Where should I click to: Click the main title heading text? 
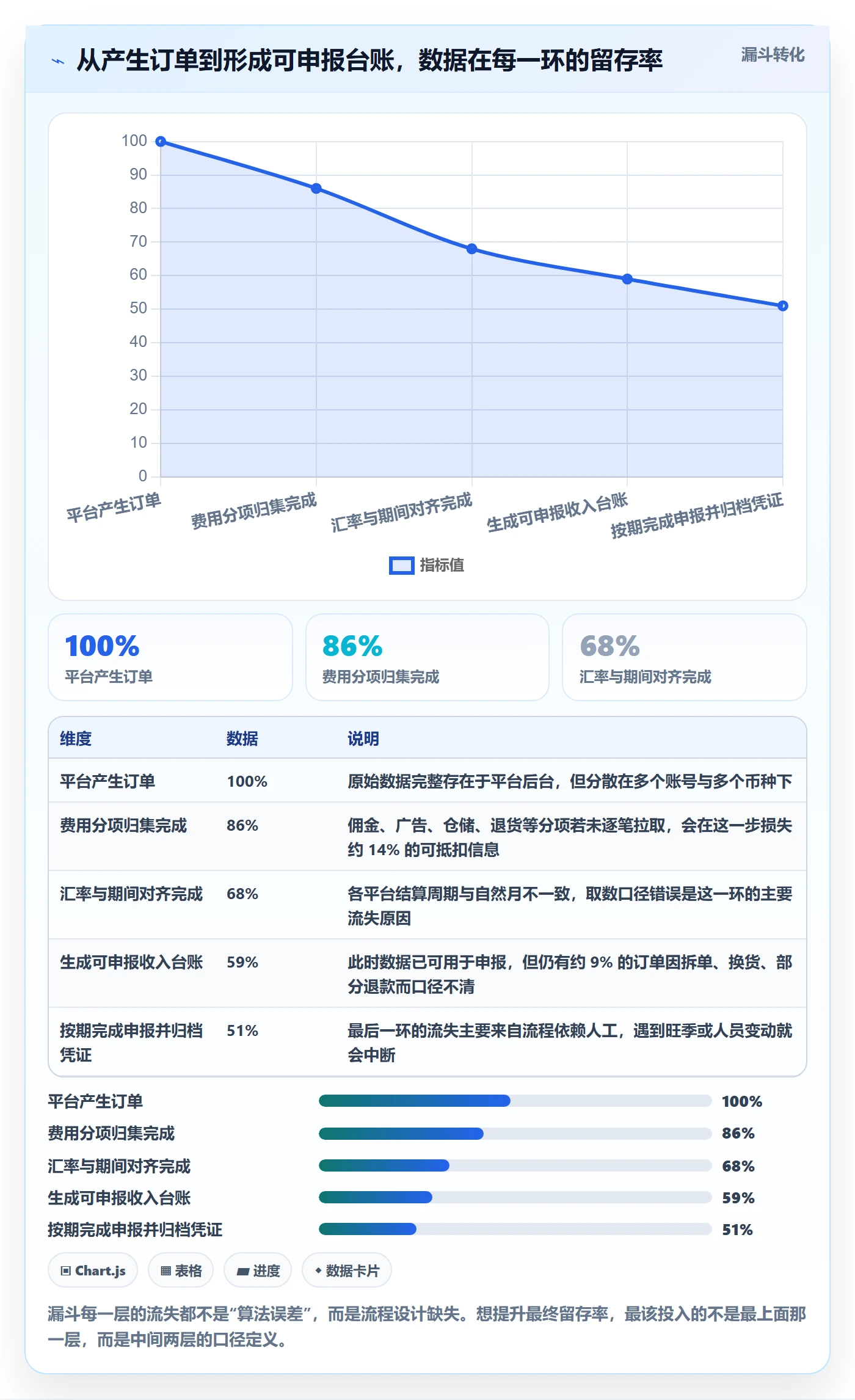pyautogui.click(x=369, y=60)
